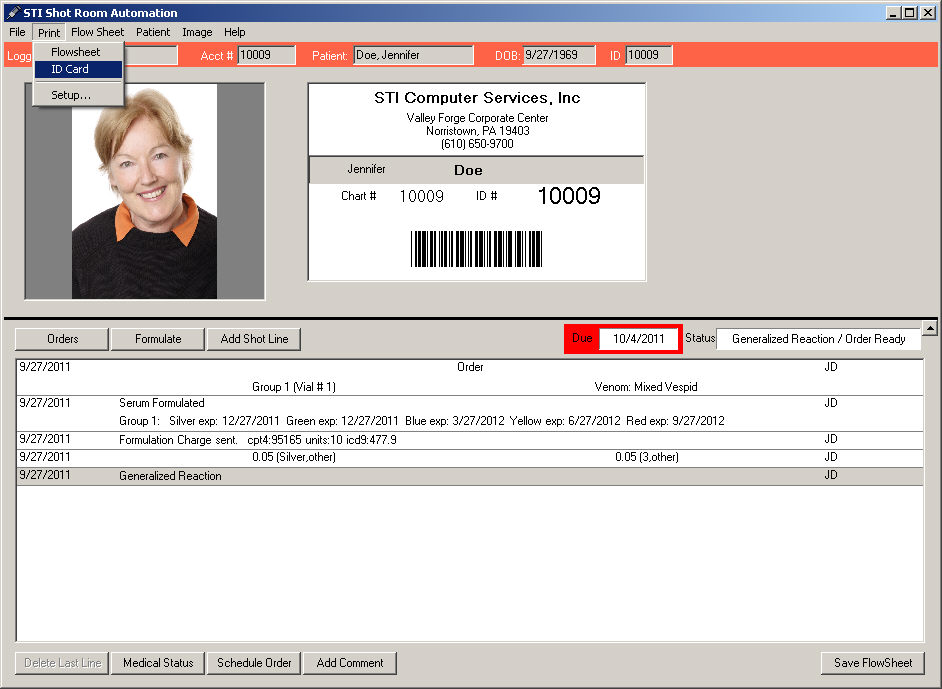Click the Orders button
Image resolution: width=942 pixels, height=689 pixels.
(x=62, y=339)
